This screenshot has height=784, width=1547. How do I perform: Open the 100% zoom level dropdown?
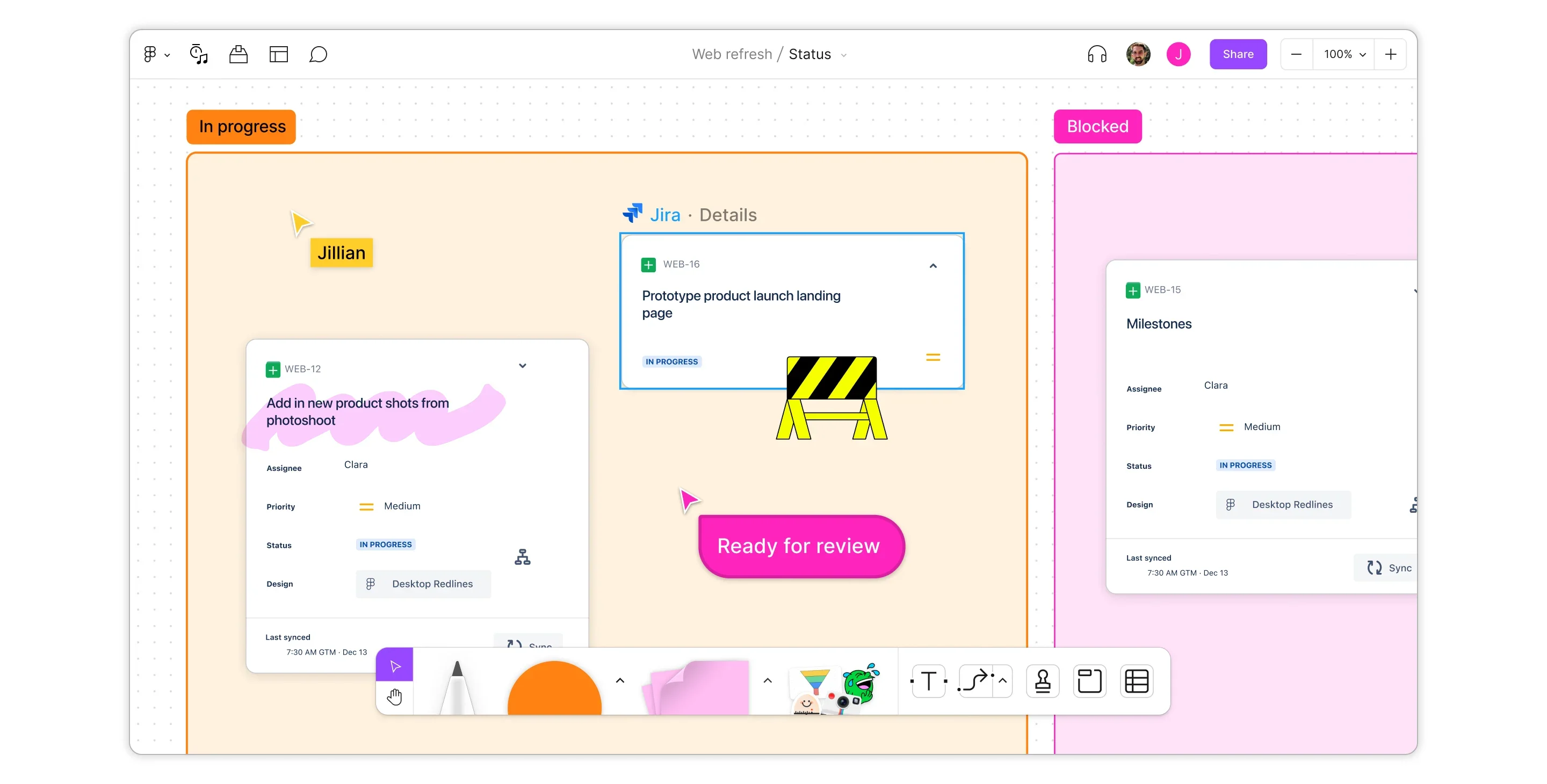[x=1344, y=54]
